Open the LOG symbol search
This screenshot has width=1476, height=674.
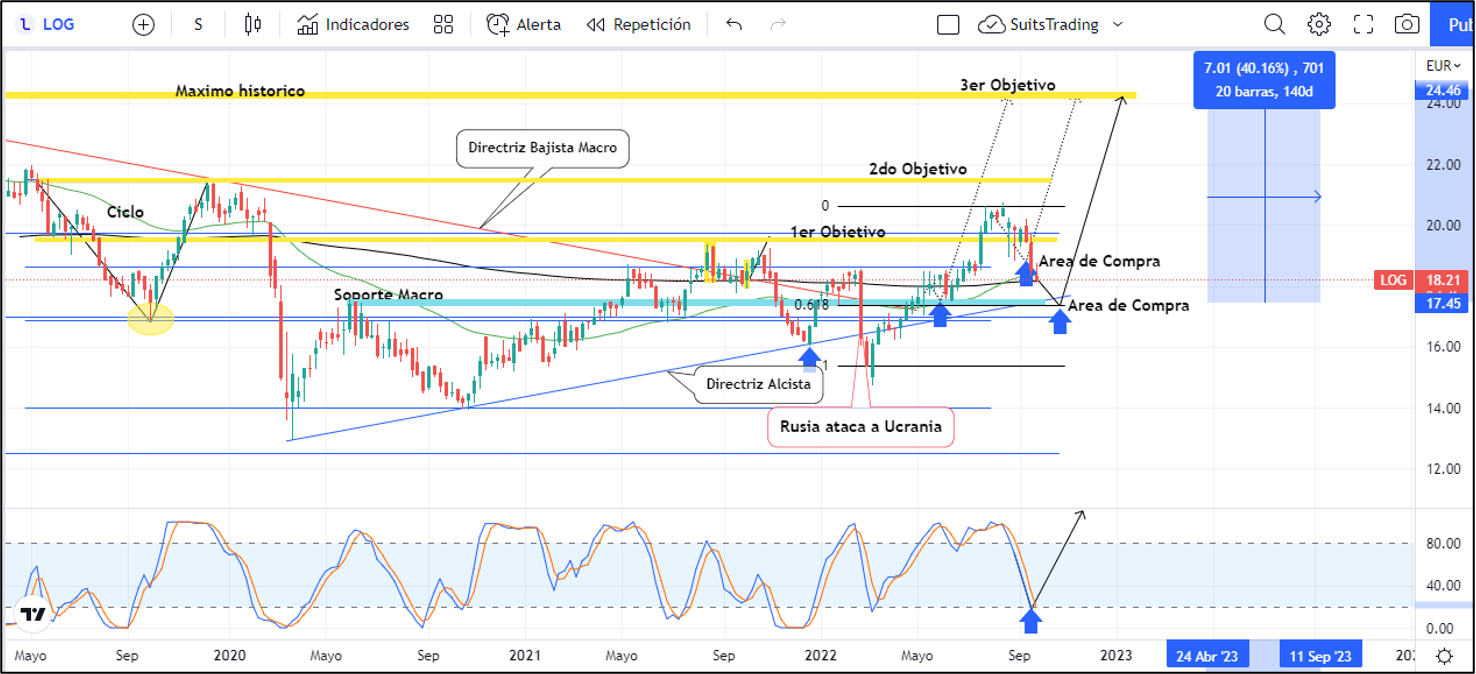(48, 24)
